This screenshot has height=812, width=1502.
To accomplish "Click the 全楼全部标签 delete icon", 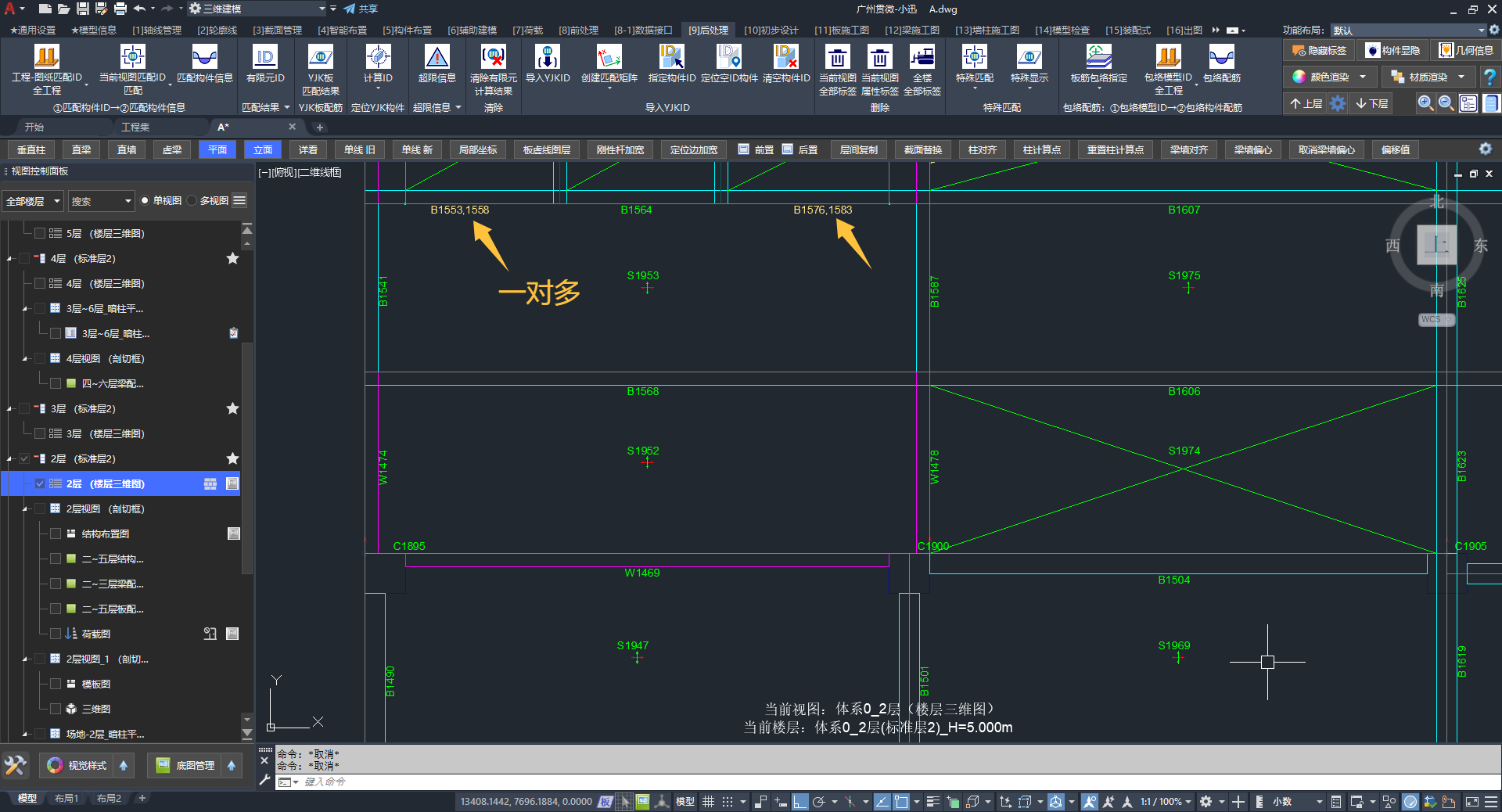I will tap(922, 56).
